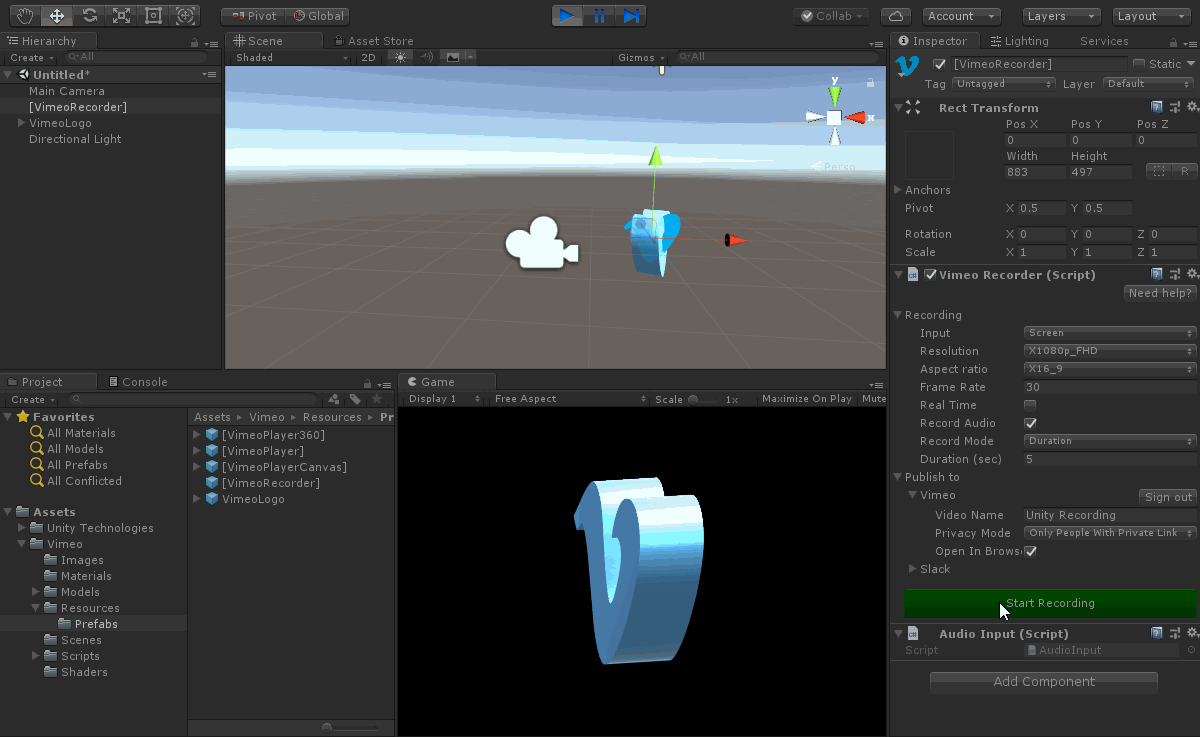Toggle Global handle rotation
This screenshot has width=1200, height=737.
click(317, 16)
